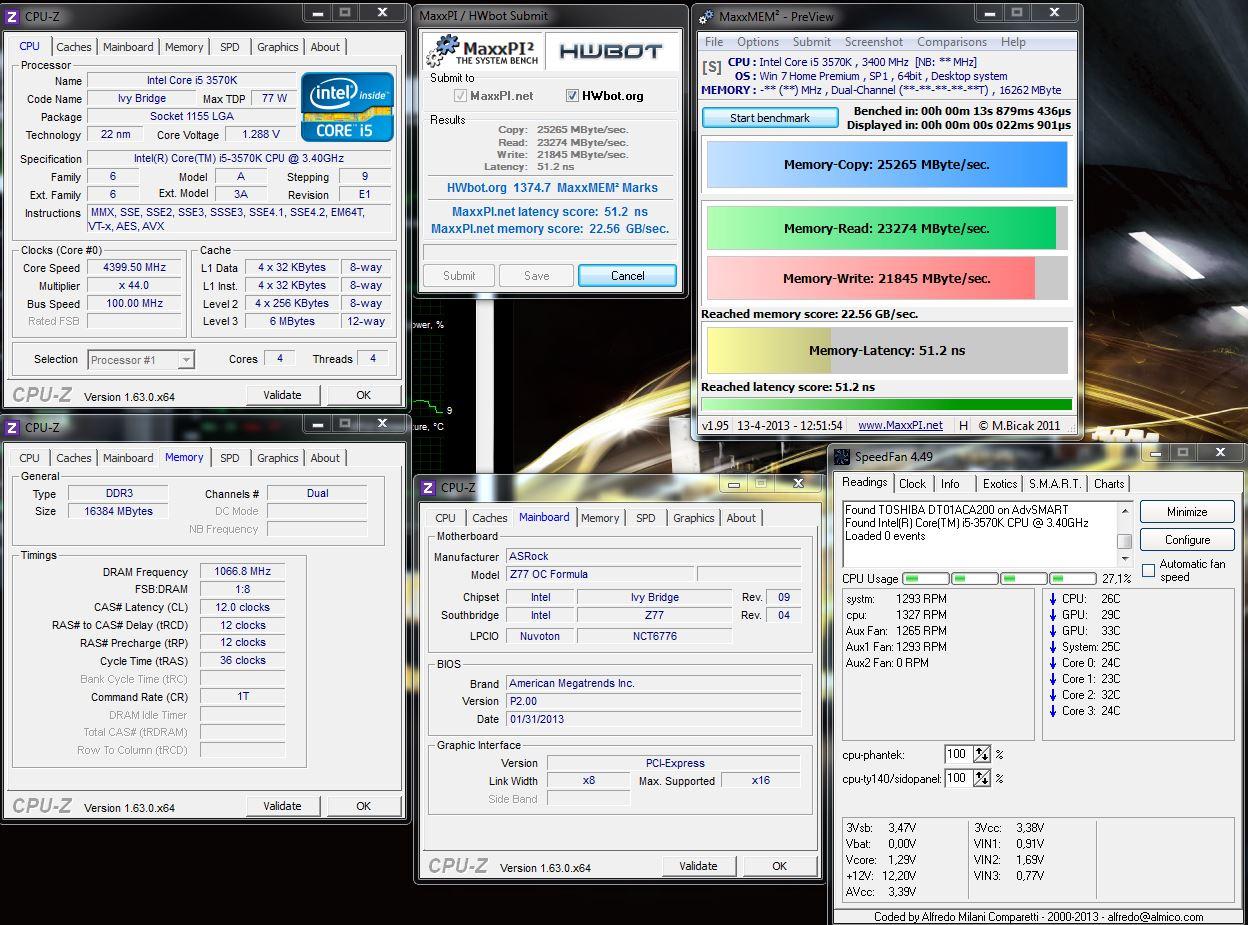Image resolution: width=1248 pixels, height=925 pixels.
Task: Click CPU-Z icon in Memory window title
Action: [x=12, y=427]
